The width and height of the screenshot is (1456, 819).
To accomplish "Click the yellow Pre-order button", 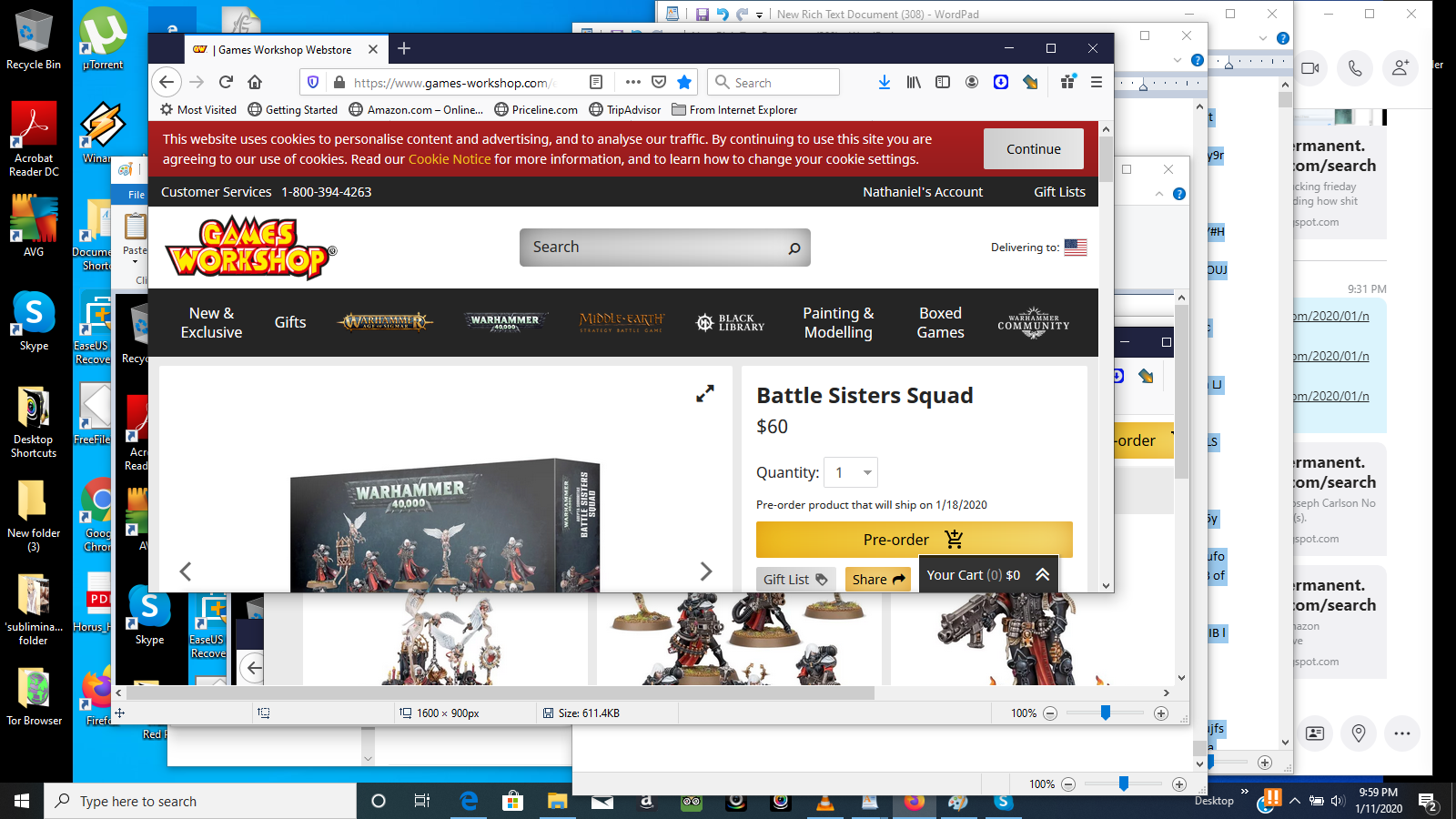I will pos(915,540).
